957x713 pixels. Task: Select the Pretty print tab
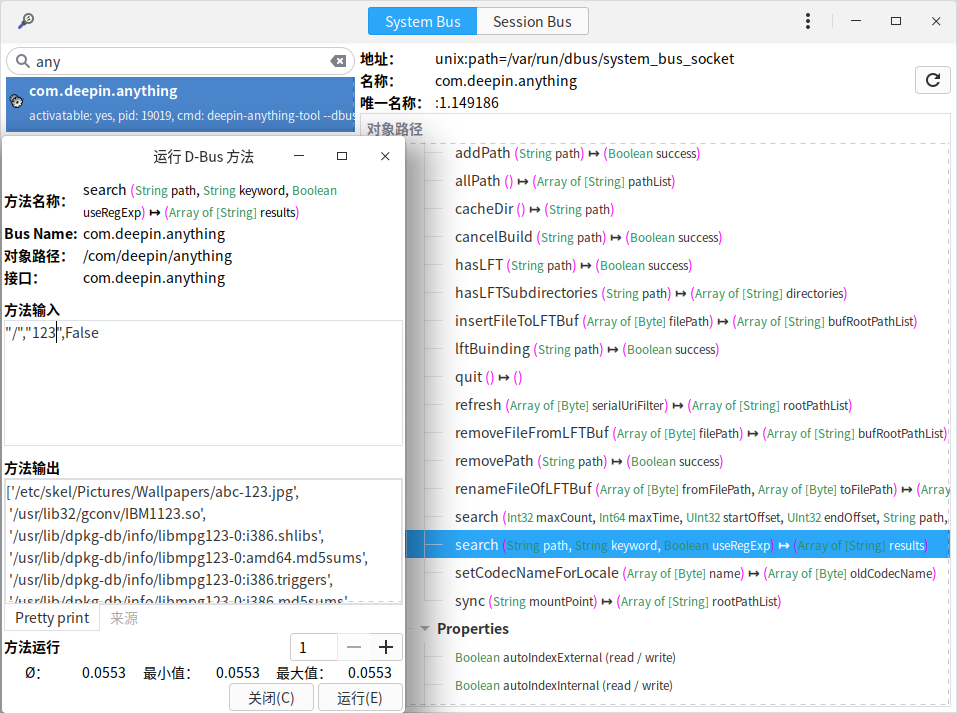52,618
